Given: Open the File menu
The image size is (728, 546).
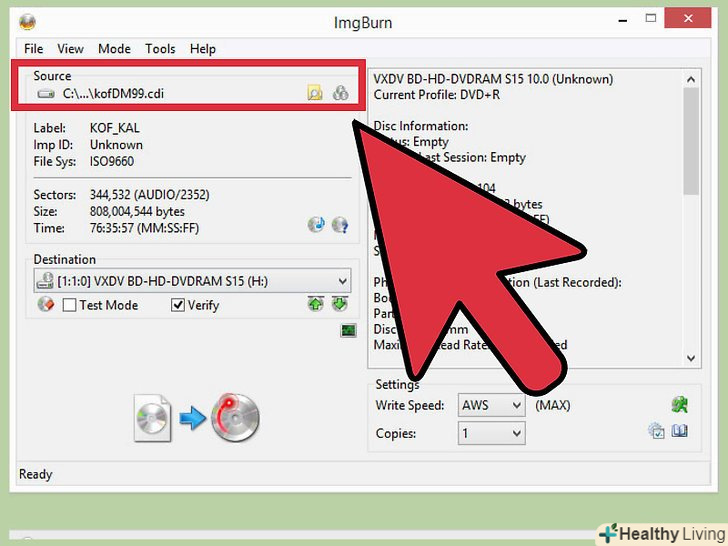Looking at the screenshot, I should 33,49.
